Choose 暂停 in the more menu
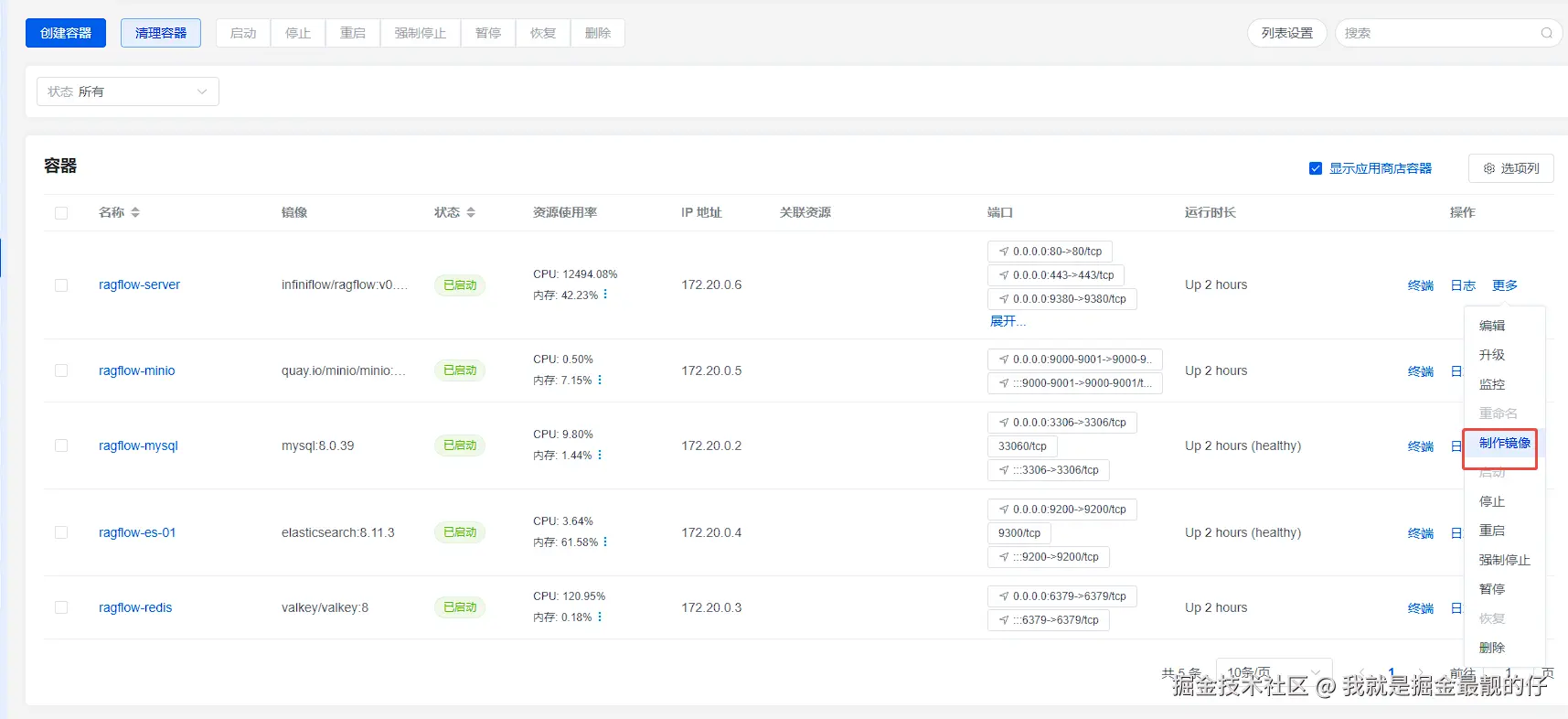The height and width of the screenshot is (719, 1568). pyautogui.click(x=1492, y=589)
